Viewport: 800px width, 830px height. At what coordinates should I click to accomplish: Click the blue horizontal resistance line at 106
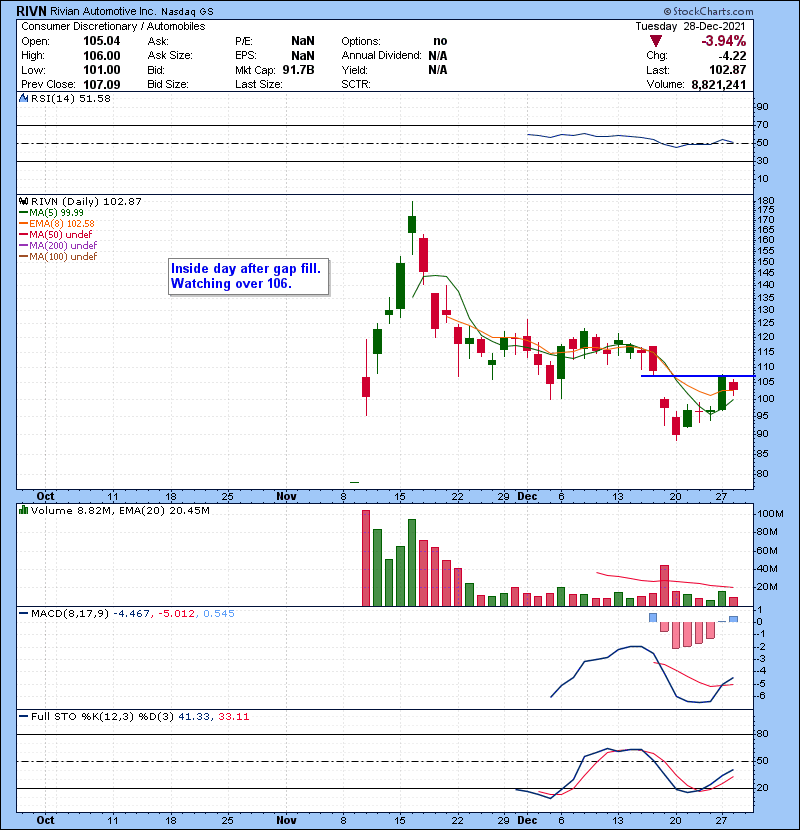pos(697,376)
